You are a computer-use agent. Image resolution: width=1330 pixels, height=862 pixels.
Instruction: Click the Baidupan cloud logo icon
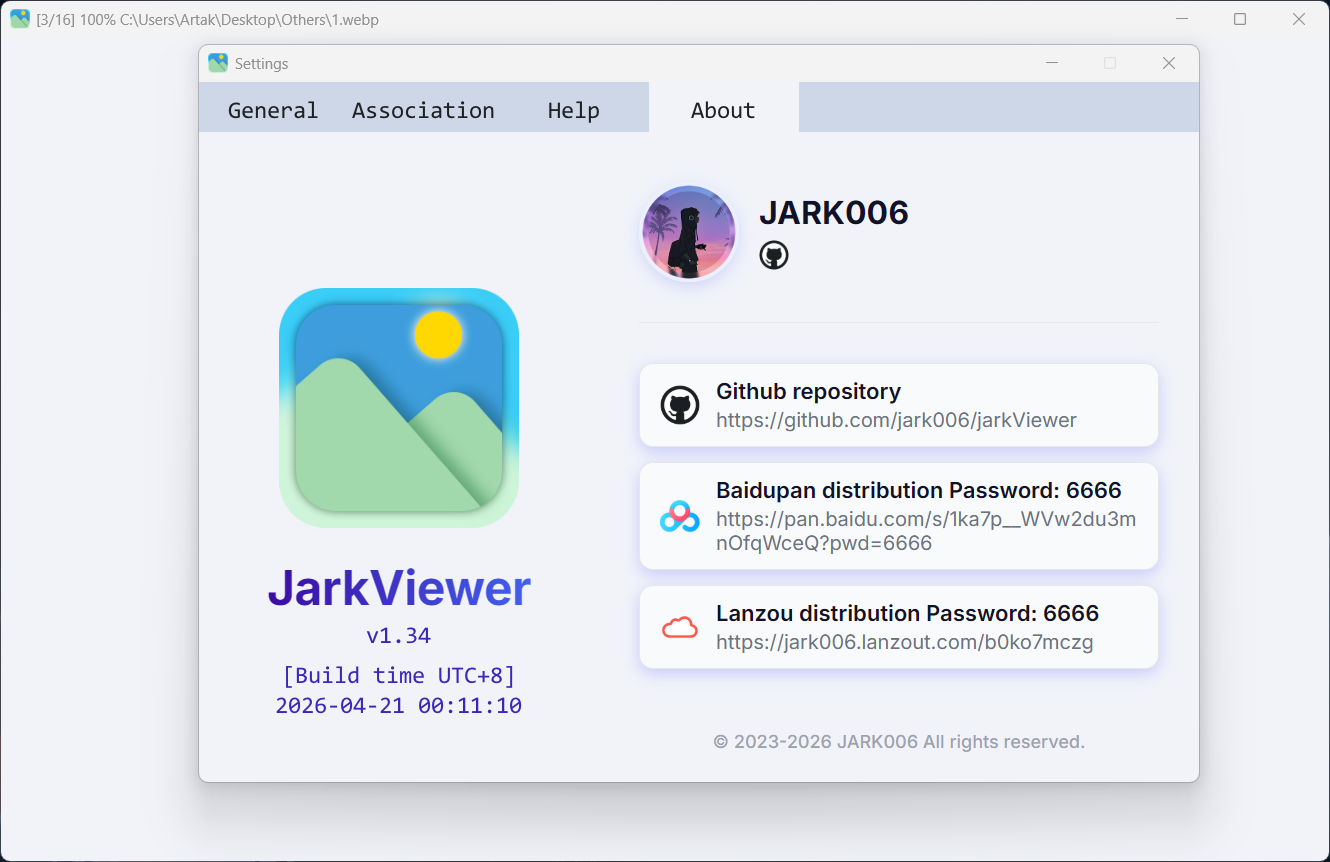coord(680,516)
